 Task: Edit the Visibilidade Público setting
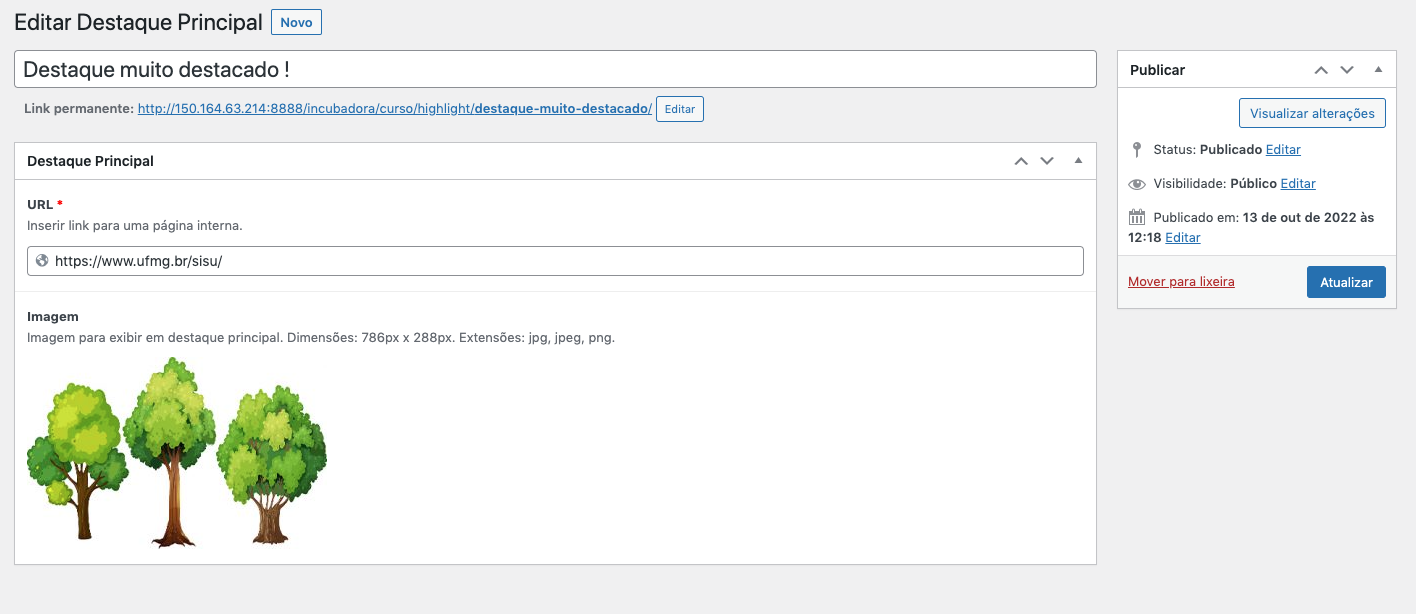click(x=1298, y=184)
